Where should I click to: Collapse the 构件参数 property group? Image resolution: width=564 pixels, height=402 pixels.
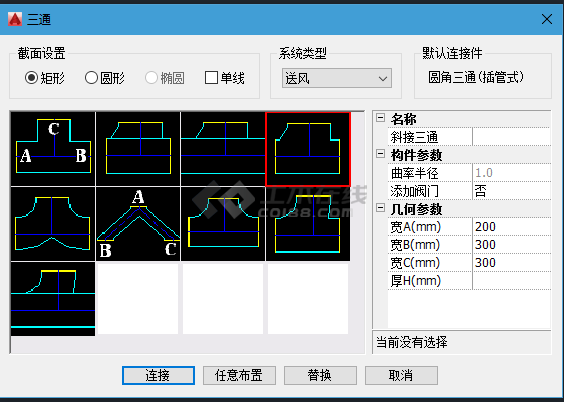coord(381,154)
